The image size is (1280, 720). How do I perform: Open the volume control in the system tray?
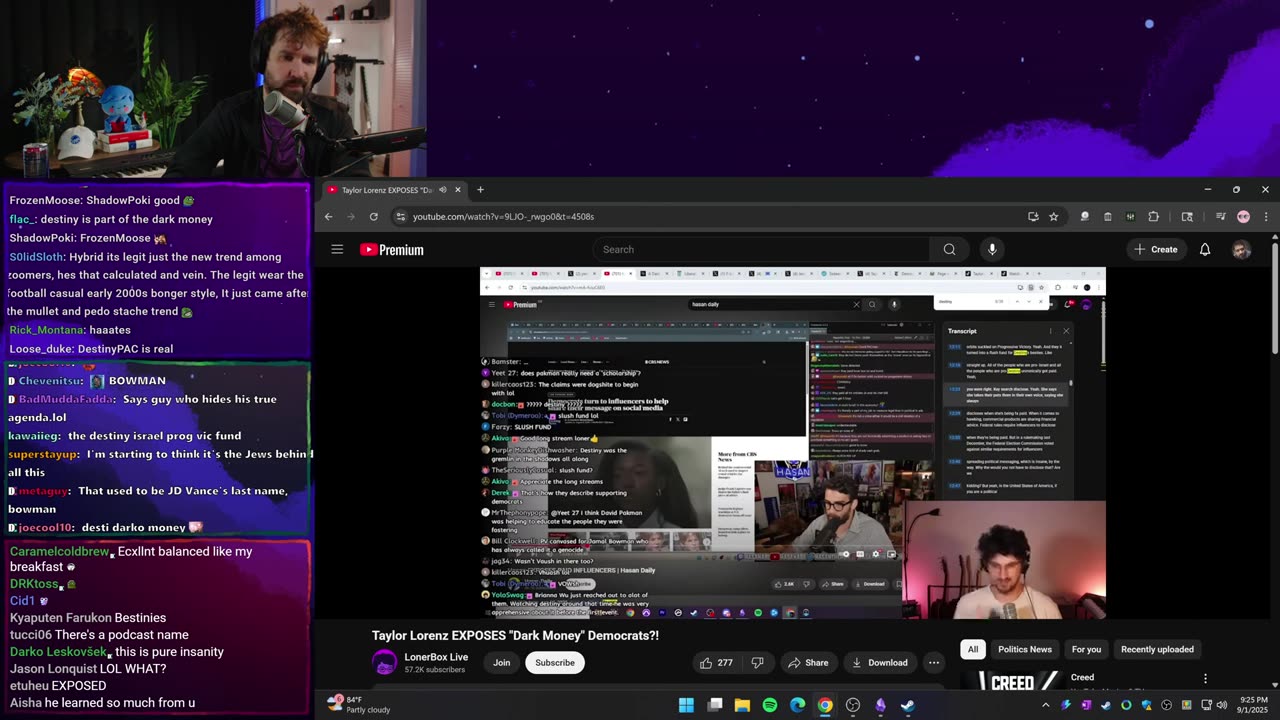1221,705
